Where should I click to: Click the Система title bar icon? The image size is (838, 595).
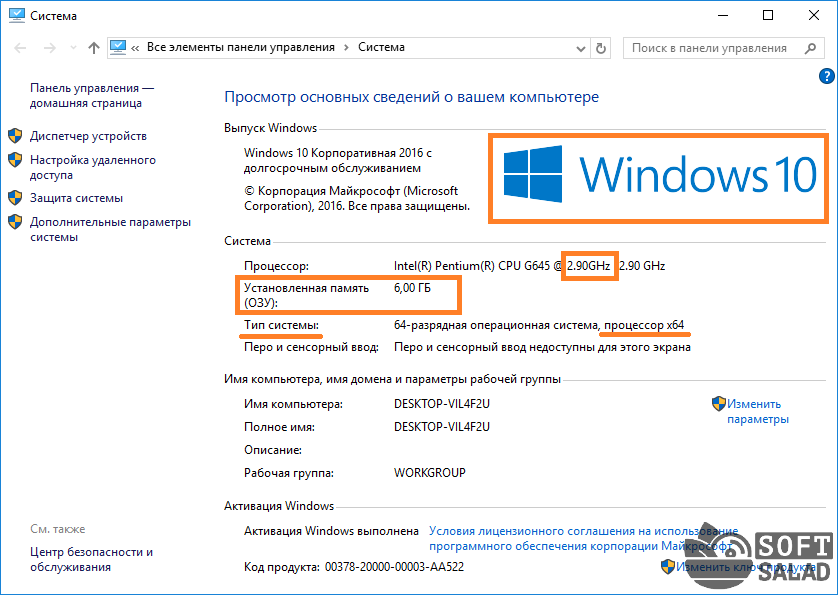(x=17, y=16)
